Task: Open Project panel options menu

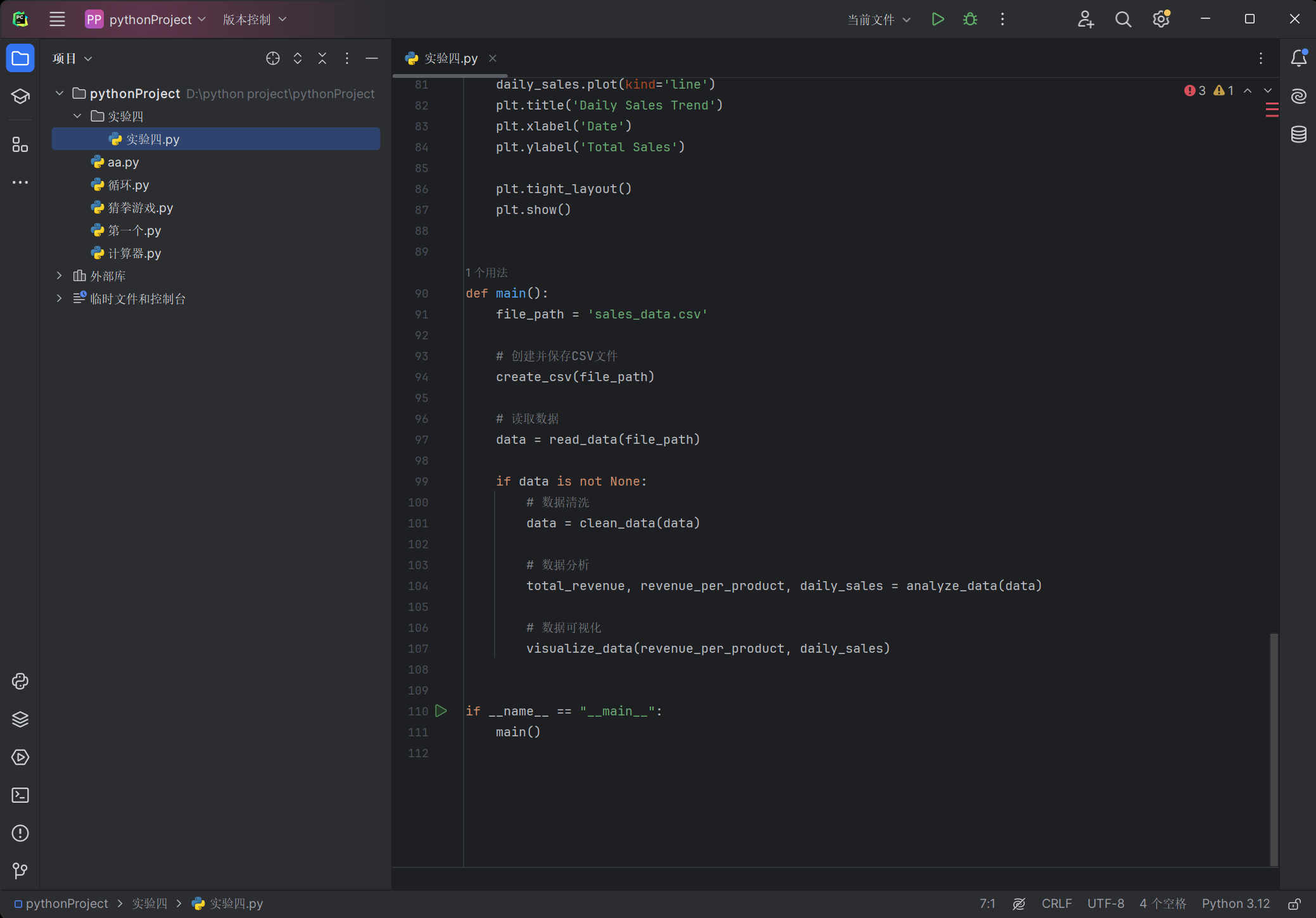Action: (x=347, y=58)
